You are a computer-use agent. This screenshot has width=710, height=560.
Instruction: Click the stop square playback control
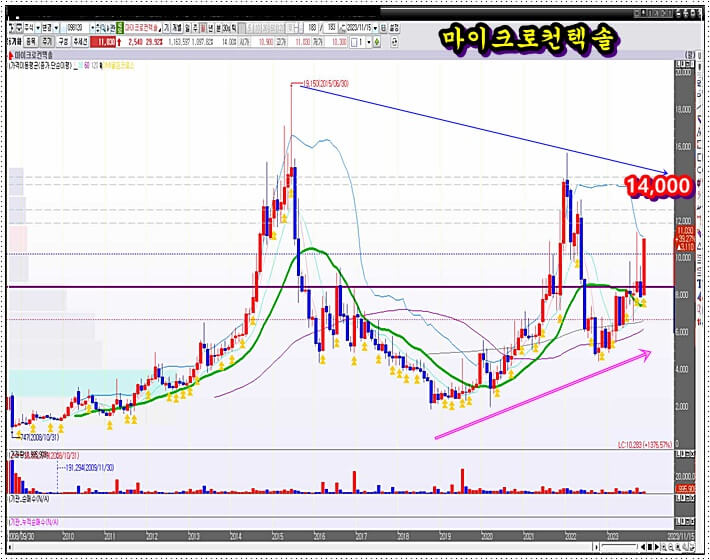point(650,547)
